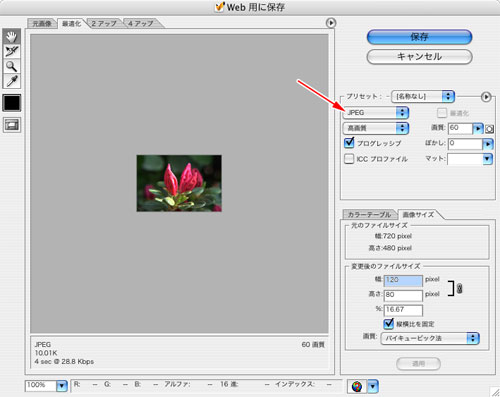
Task: Toggle the 最適化 checkbox
Action: pyautogui.click(x=442, y=113)
